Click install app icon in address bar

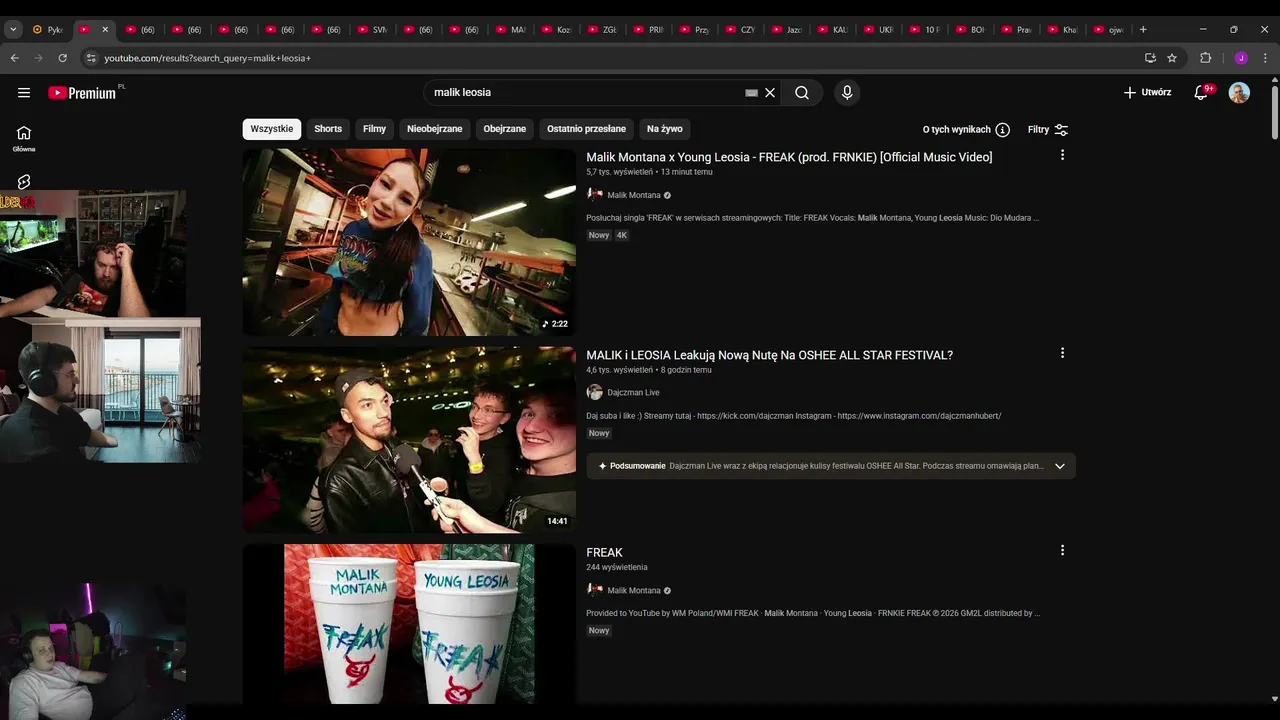[1150, 58]
